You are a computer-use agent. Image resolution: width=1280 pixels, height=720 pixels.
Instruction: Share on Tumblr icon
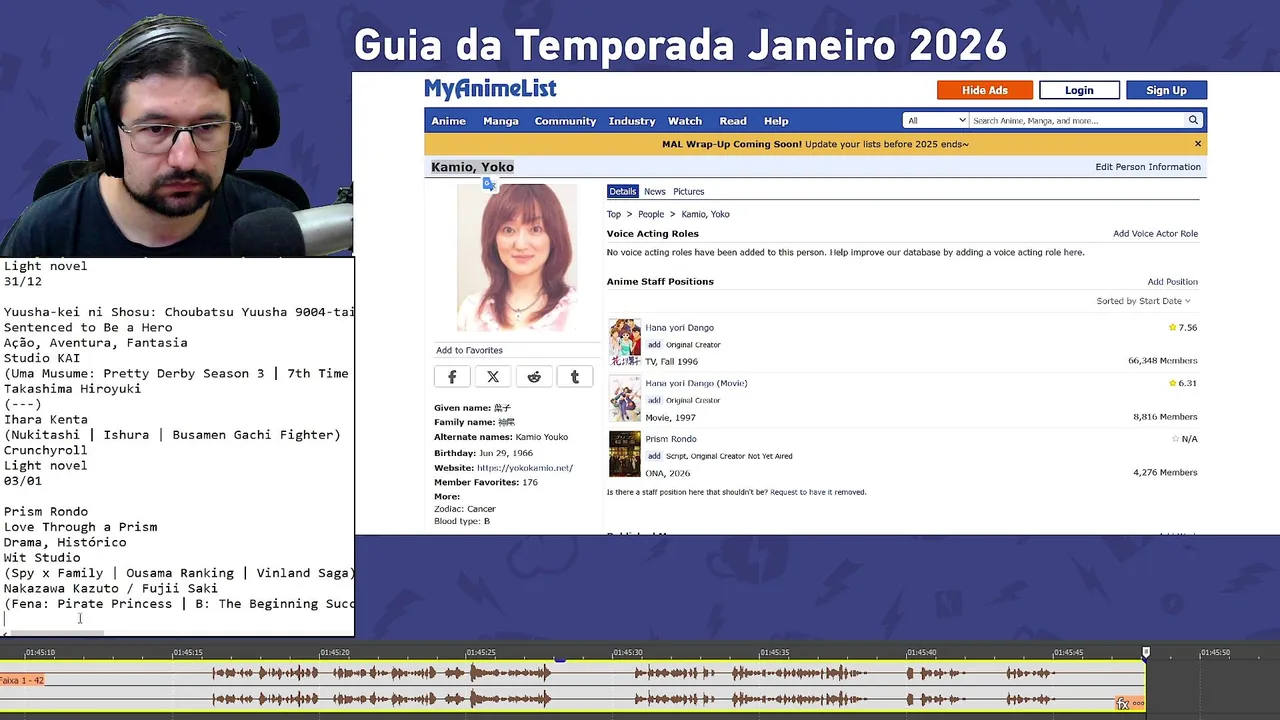pos(575,377)
